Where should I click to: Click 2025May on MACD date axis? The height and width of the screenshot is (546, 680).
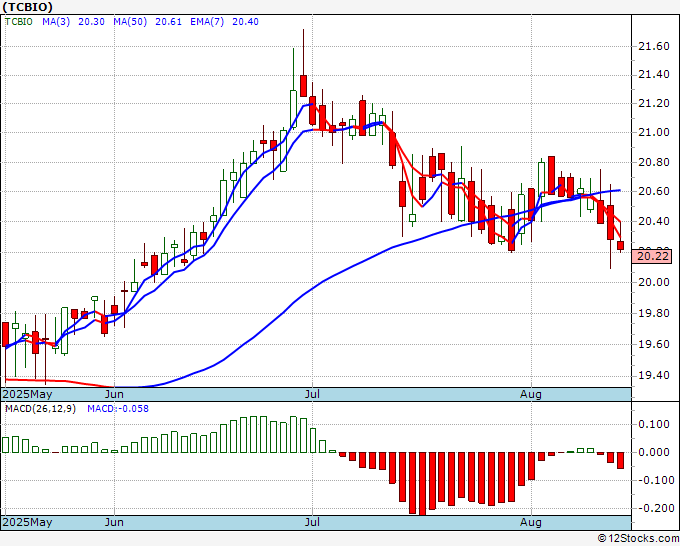[27, 522]
